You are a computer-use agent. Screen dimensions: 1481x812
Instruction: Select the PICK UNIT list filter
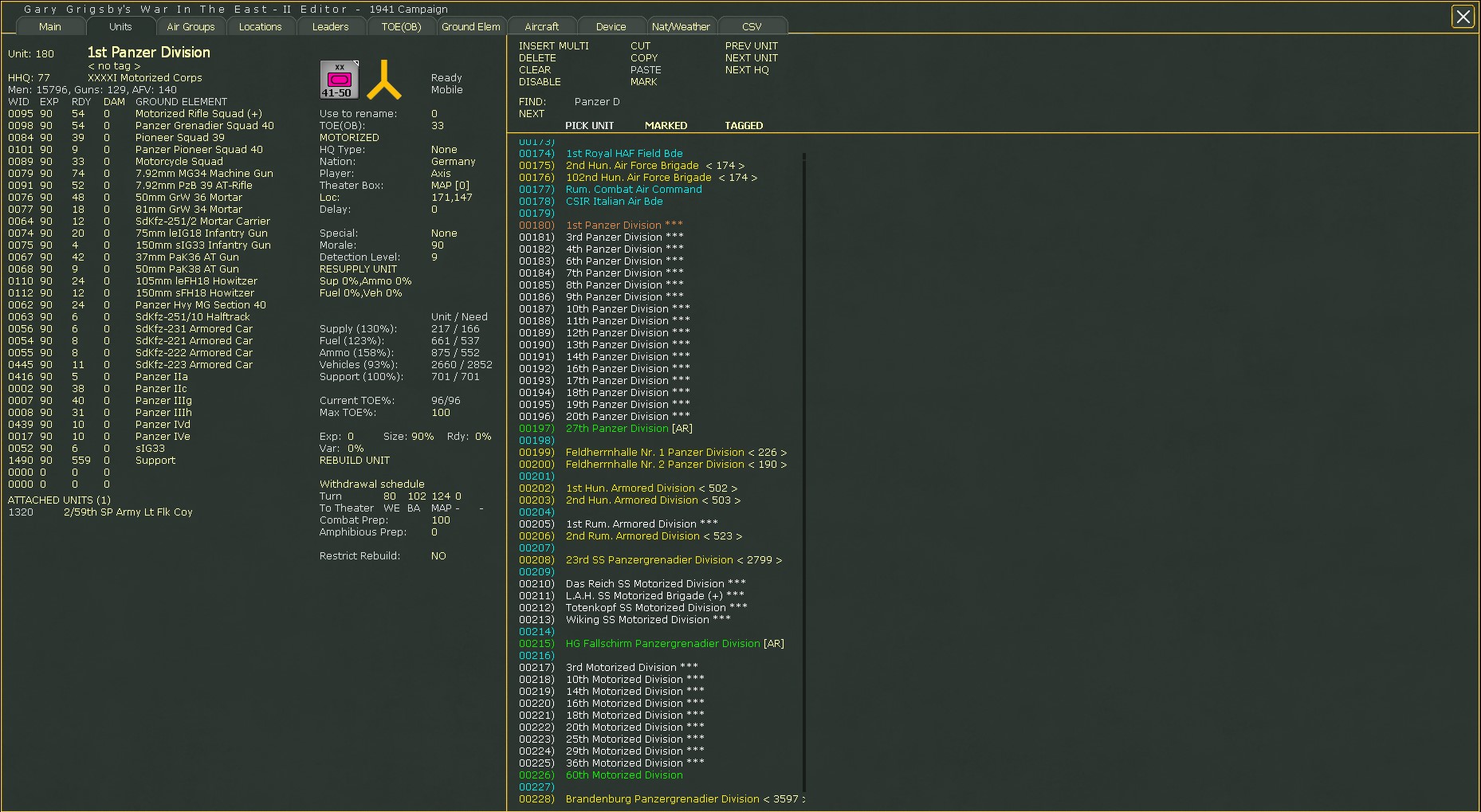(590, 126)
